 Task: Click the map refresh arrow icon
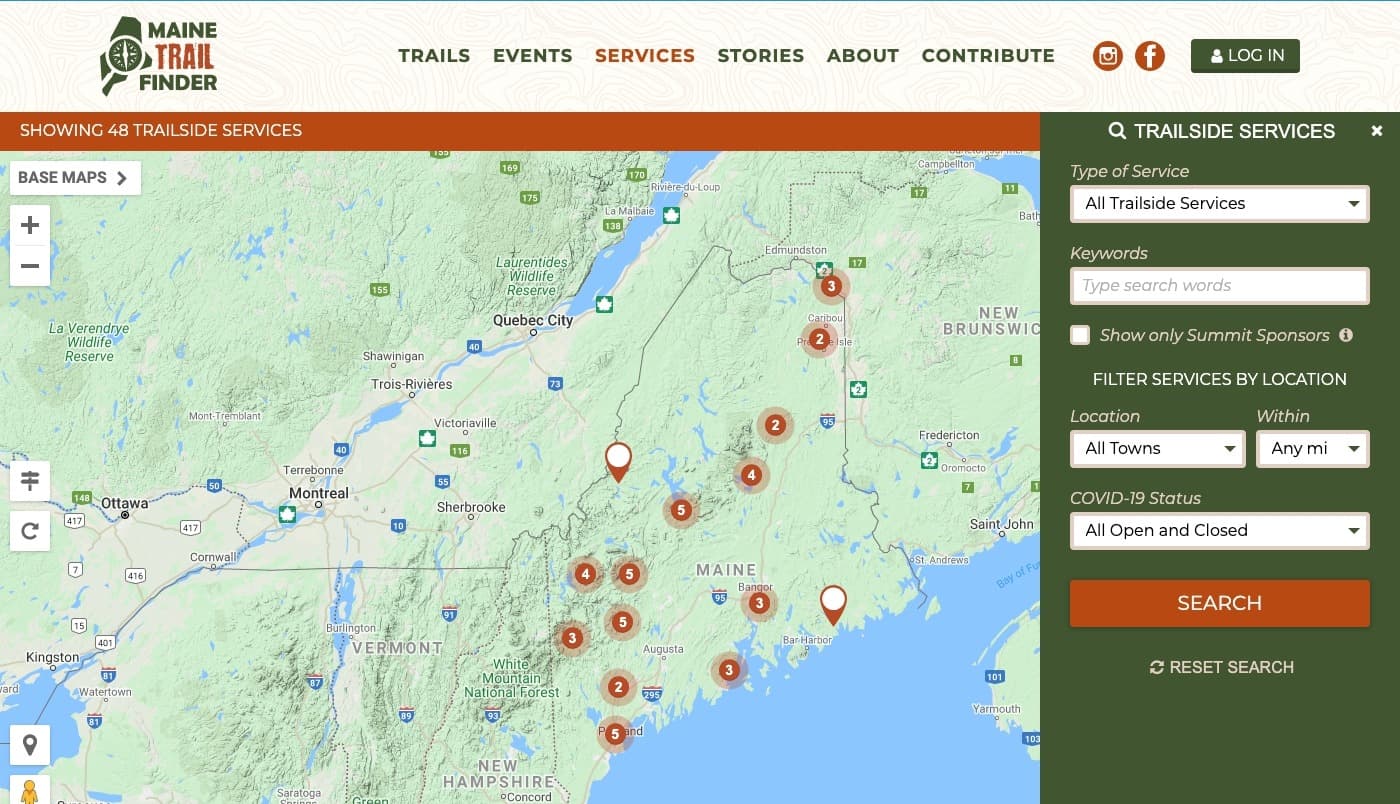click(x=30, y=531)
